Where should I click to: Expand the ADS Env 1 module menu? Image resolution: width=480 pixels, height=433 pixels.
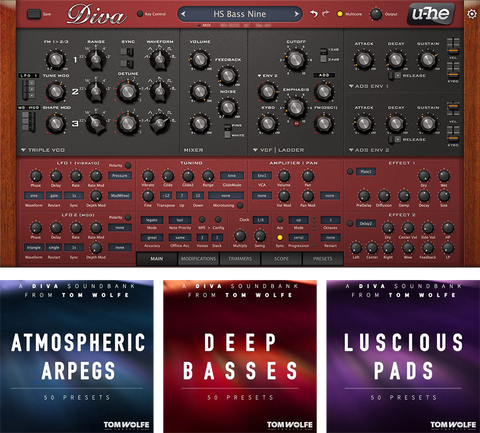(369, 86)
